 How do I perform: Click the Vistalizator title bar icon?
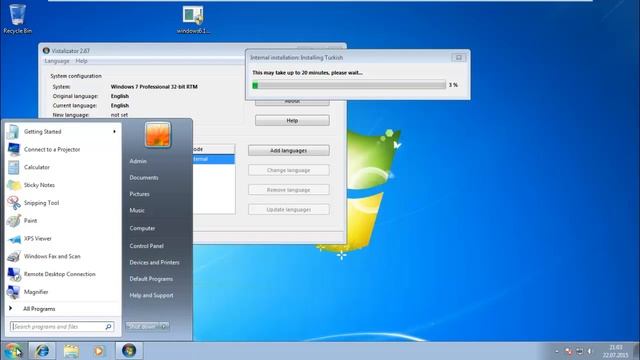[x=46, y=51]
